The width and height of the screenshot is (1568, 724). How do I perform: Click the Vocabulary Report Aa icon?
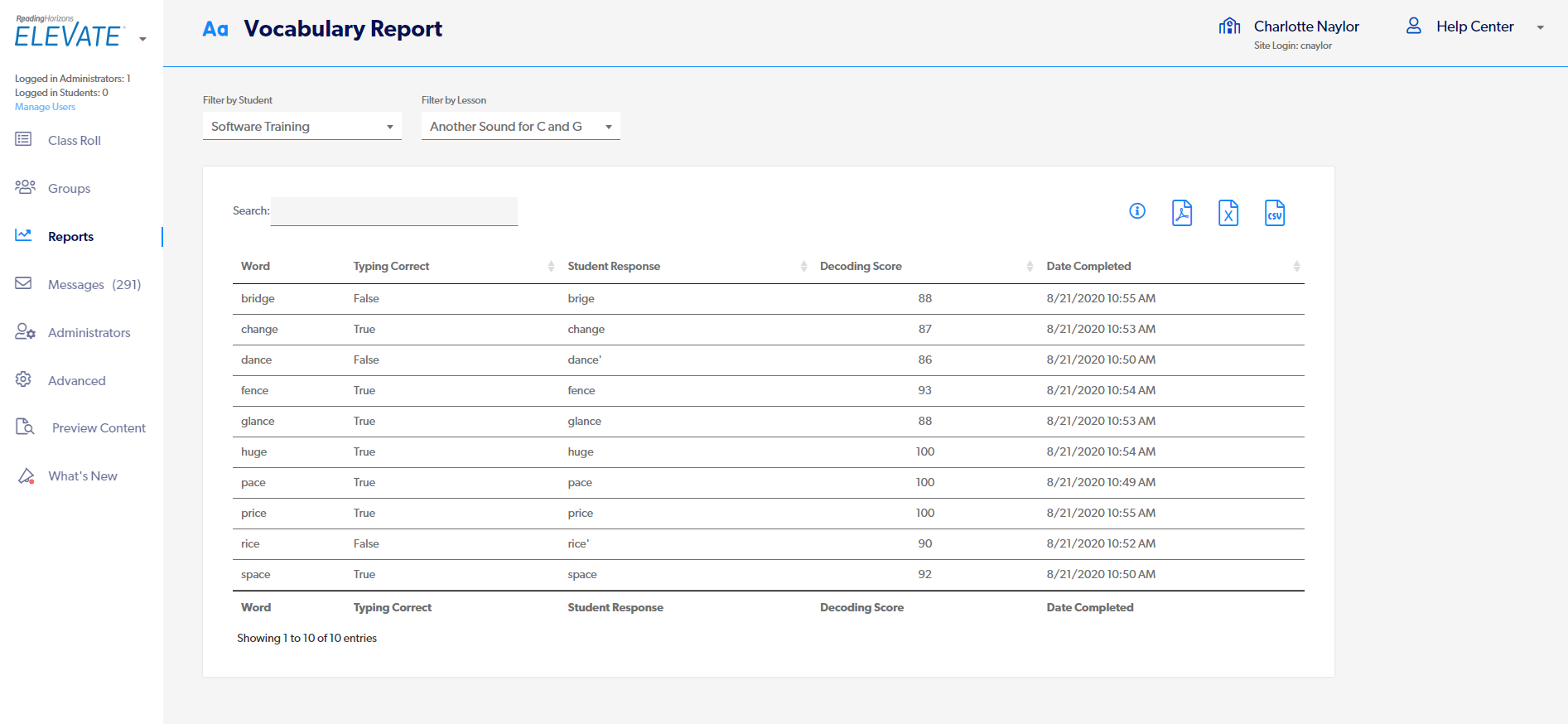(215, 29)
